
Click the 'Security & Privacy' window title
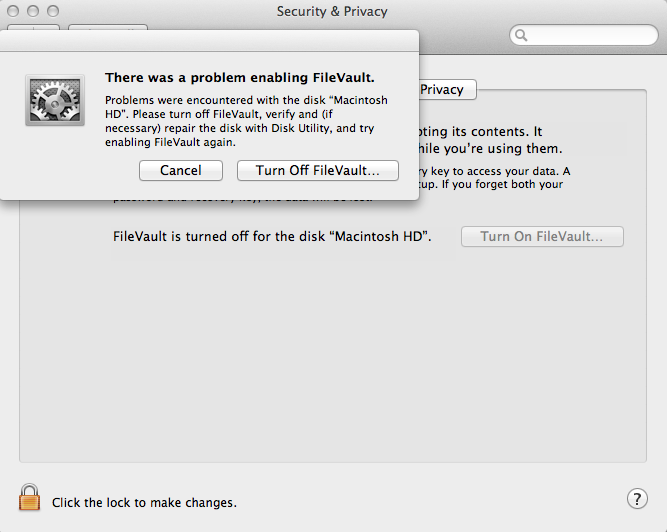[332, 11]
